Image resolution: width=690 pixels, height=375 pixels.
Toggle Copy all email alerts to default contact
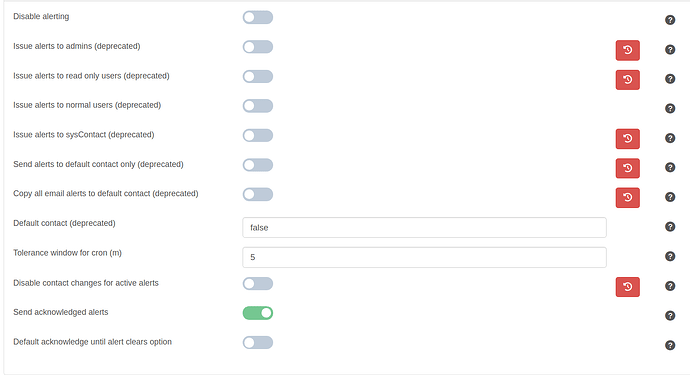pyautogui.click(x=258, y=194)
